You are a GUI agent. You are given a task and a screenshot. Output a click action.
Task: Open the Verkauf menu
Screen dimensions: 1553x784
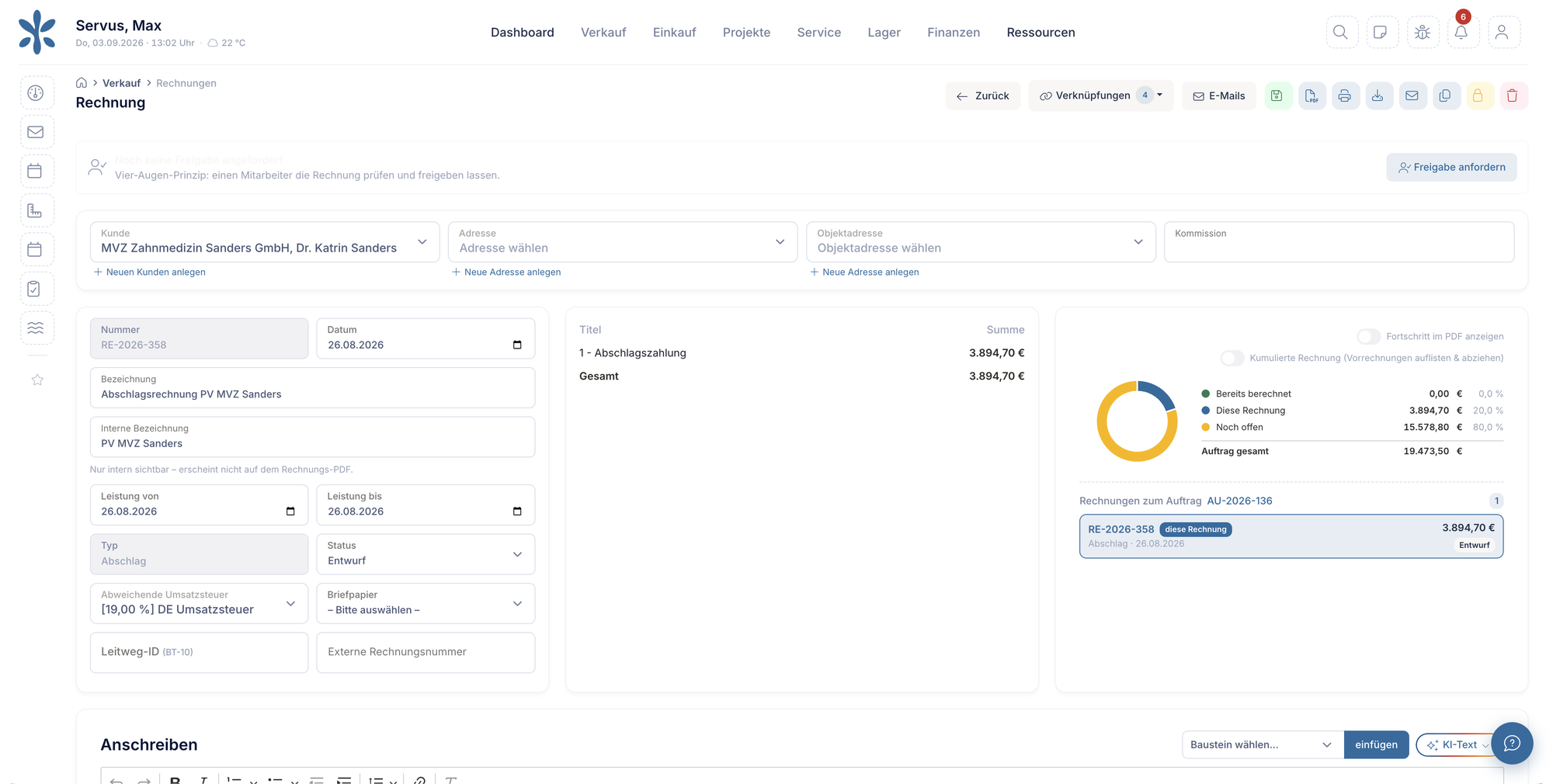point(603,33)
